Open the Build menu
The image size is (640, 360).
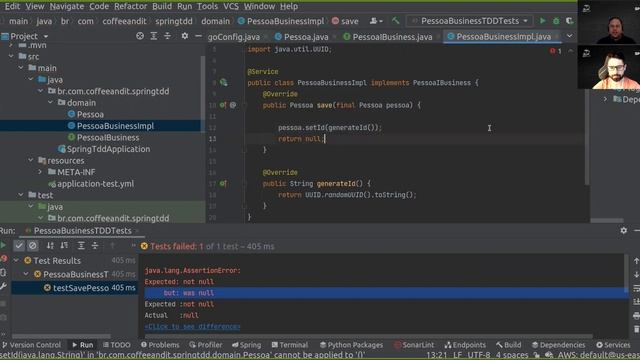tap(162, 7)
